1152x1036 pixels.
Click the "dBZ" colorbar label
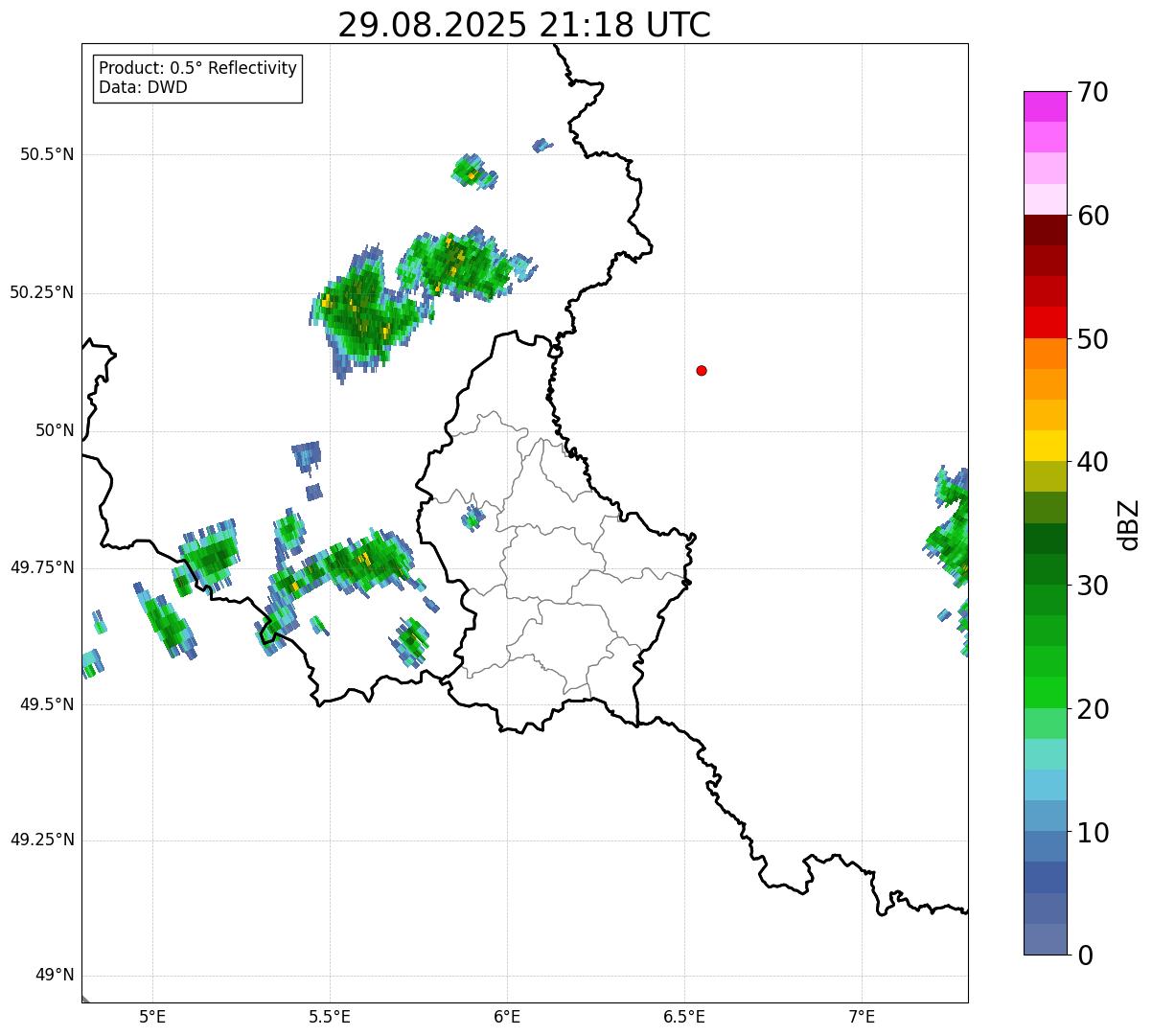point(1128,524)
